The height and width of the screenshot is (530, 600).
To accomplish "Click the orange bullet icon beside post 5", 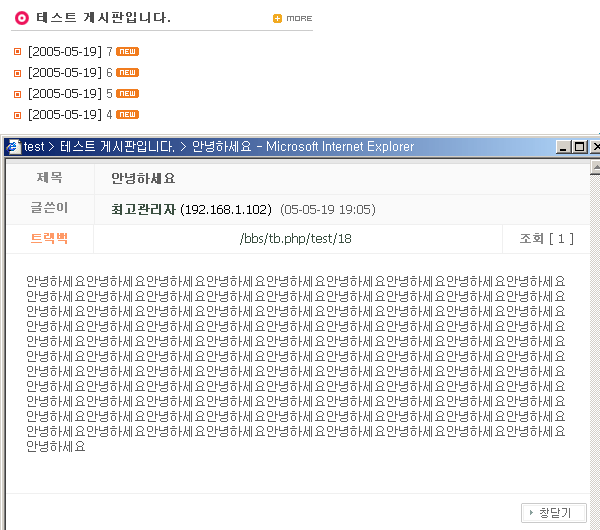I will point(18,94).
